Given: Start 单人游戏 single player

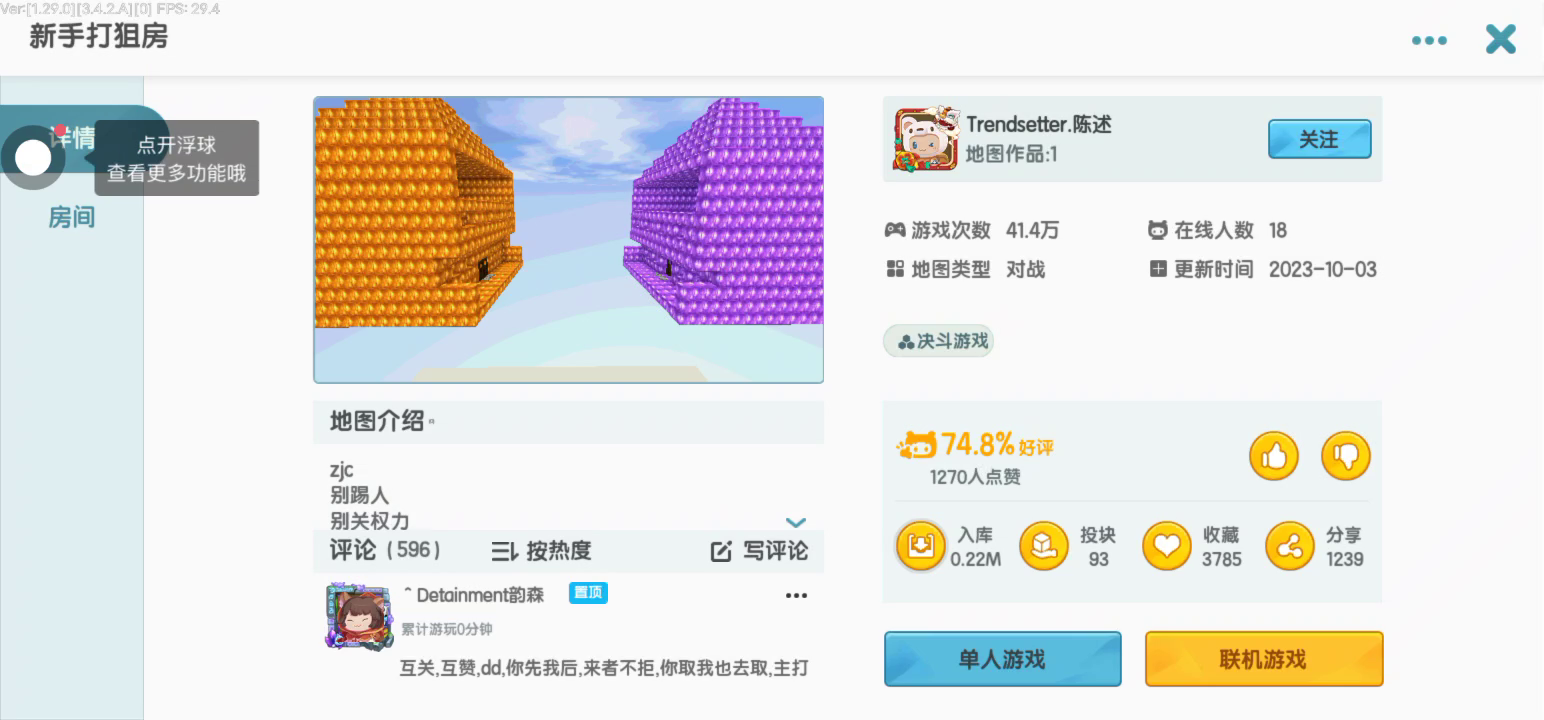Looking at the screenshot, I should 1002,659.
